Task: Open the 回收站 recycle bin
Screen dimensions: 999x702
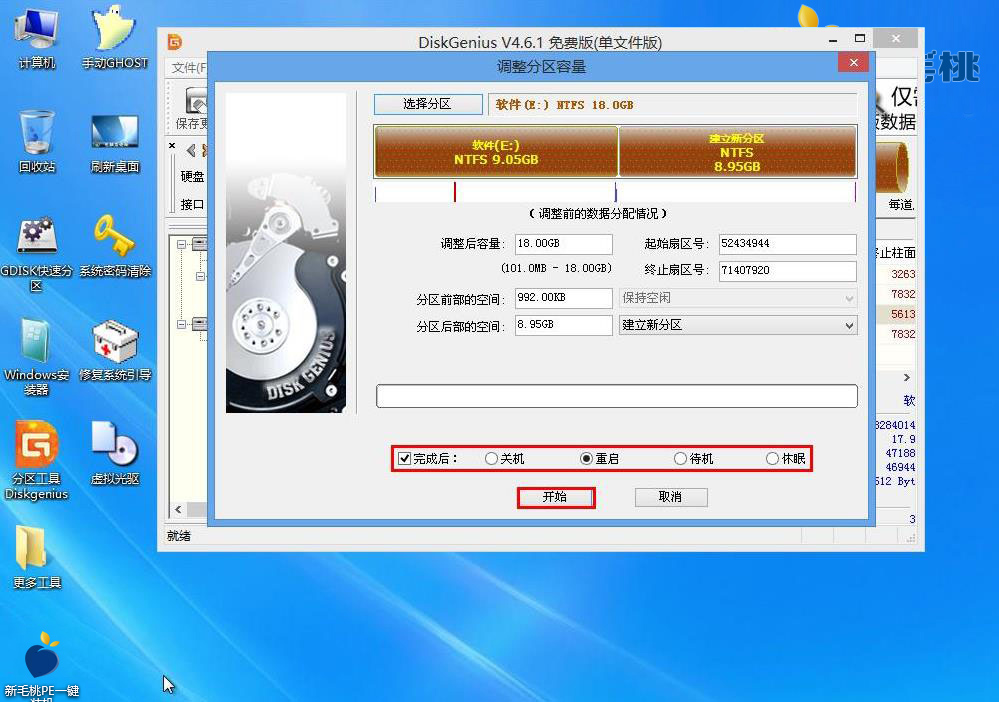Action: tap(36, 141)
